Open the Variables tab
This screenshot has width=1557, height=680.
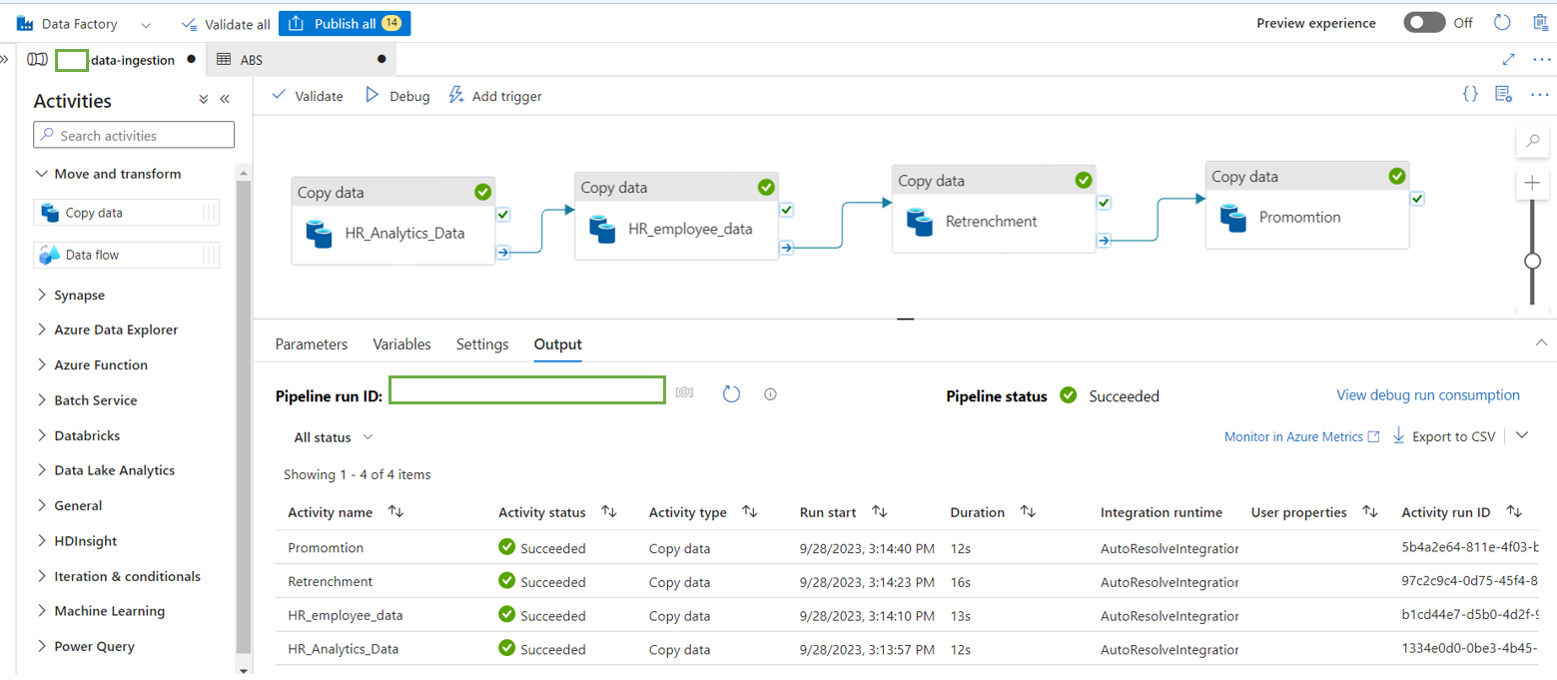coord(402,344)
